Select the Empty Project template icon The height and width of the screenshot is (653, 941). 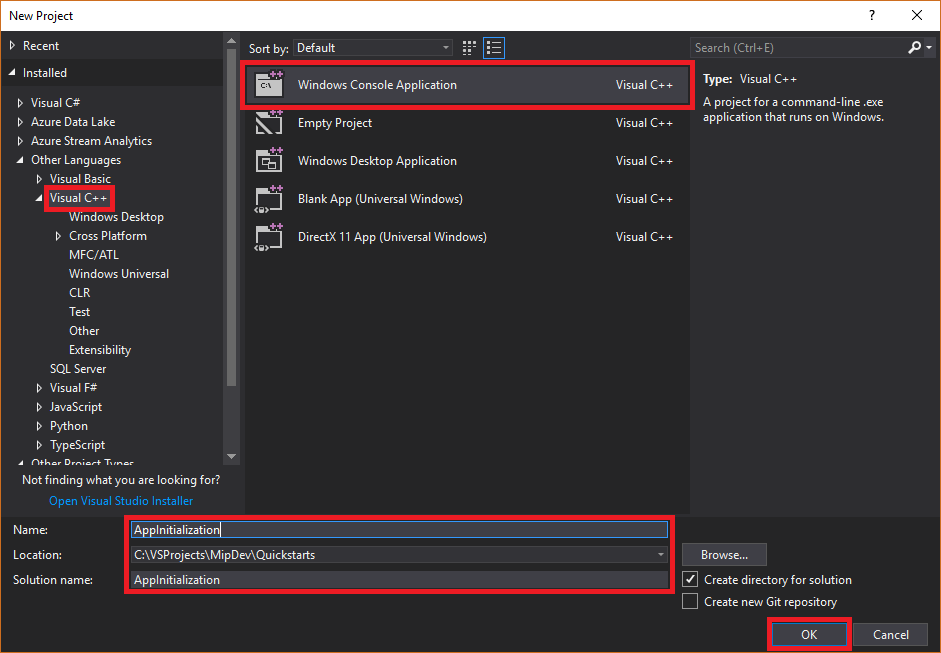click(x=269, y=122)
